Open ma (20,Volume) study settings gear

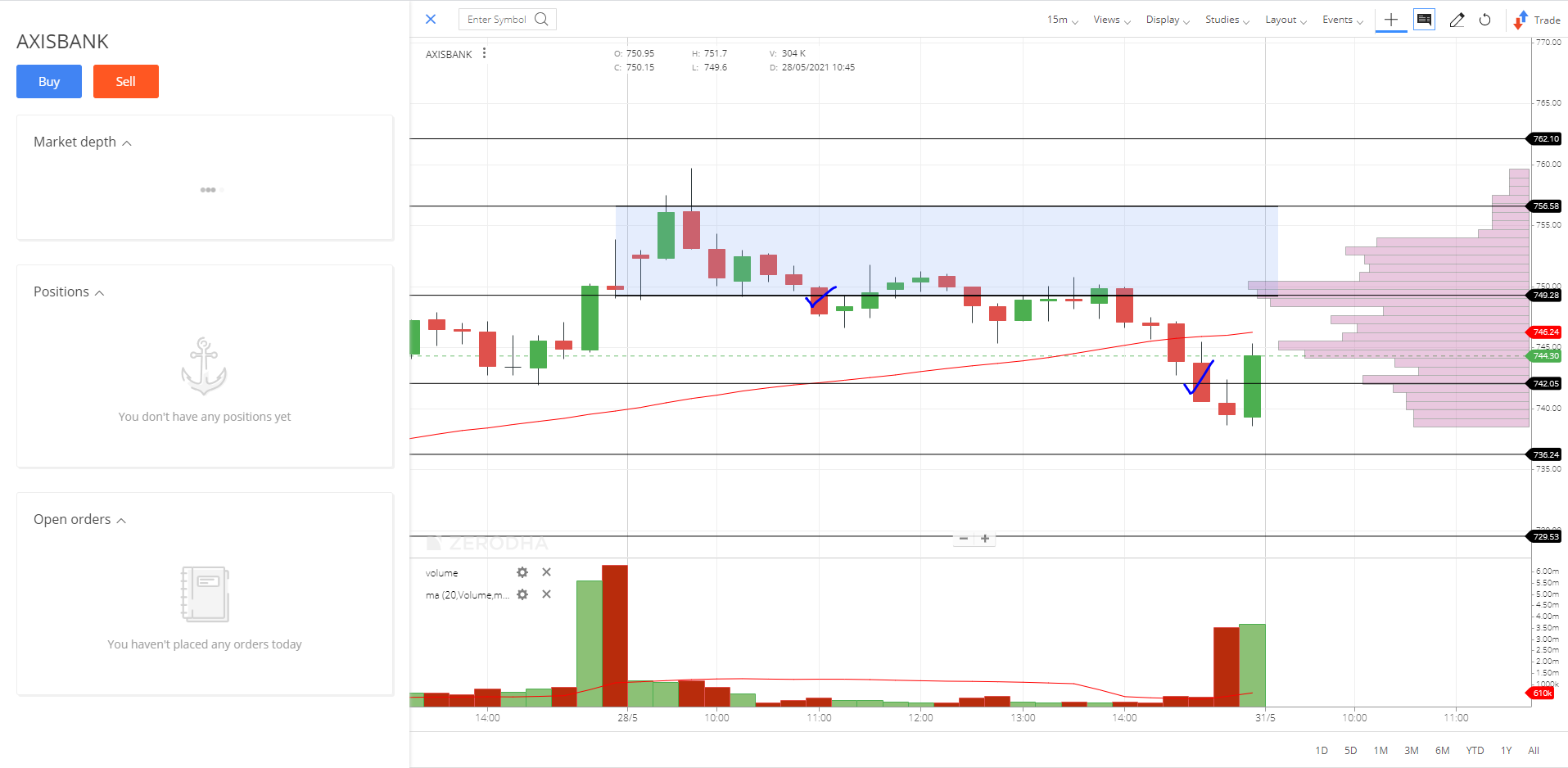point(522,594)
